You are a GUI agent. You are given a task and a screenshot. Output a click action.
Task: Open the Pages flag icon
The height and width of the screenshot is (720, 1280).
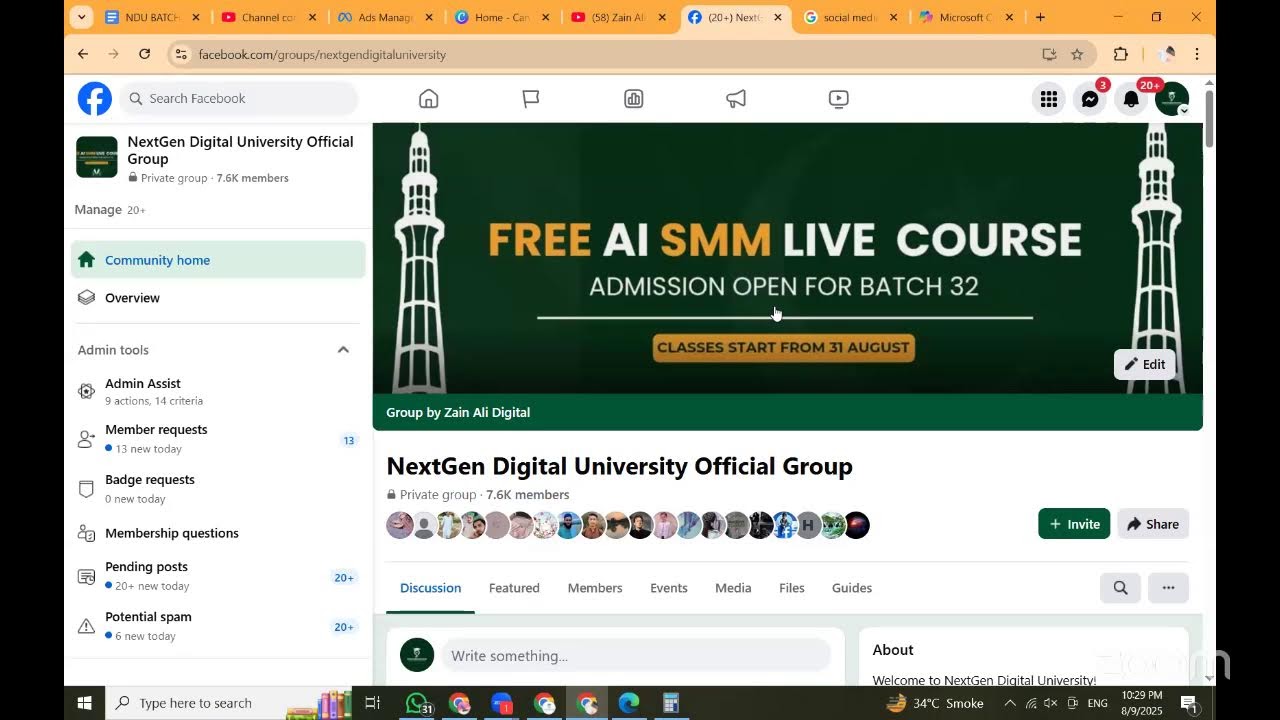tap(531, 98)
